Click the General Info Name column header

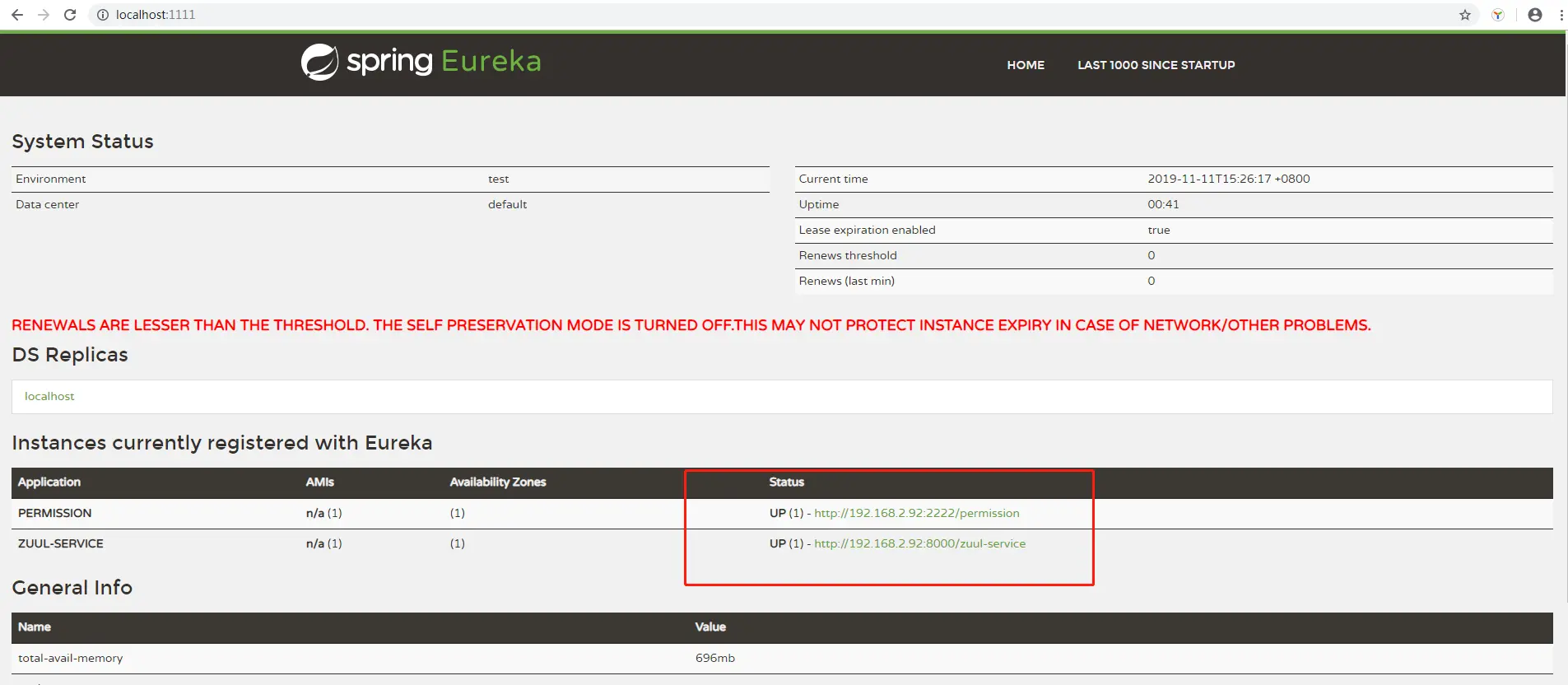tap(35, 627)
